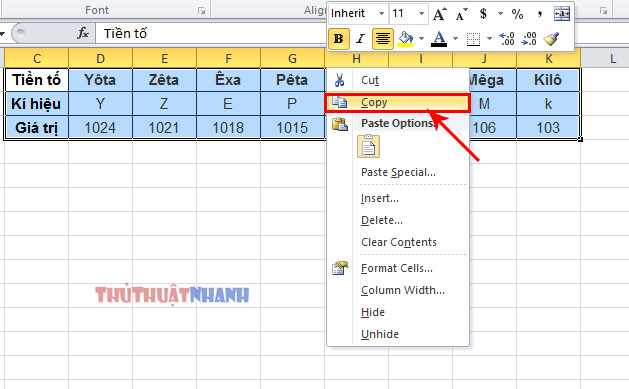Click the Format Cells icon in menu
629x389 pixels.
click(x=340, y=268)
